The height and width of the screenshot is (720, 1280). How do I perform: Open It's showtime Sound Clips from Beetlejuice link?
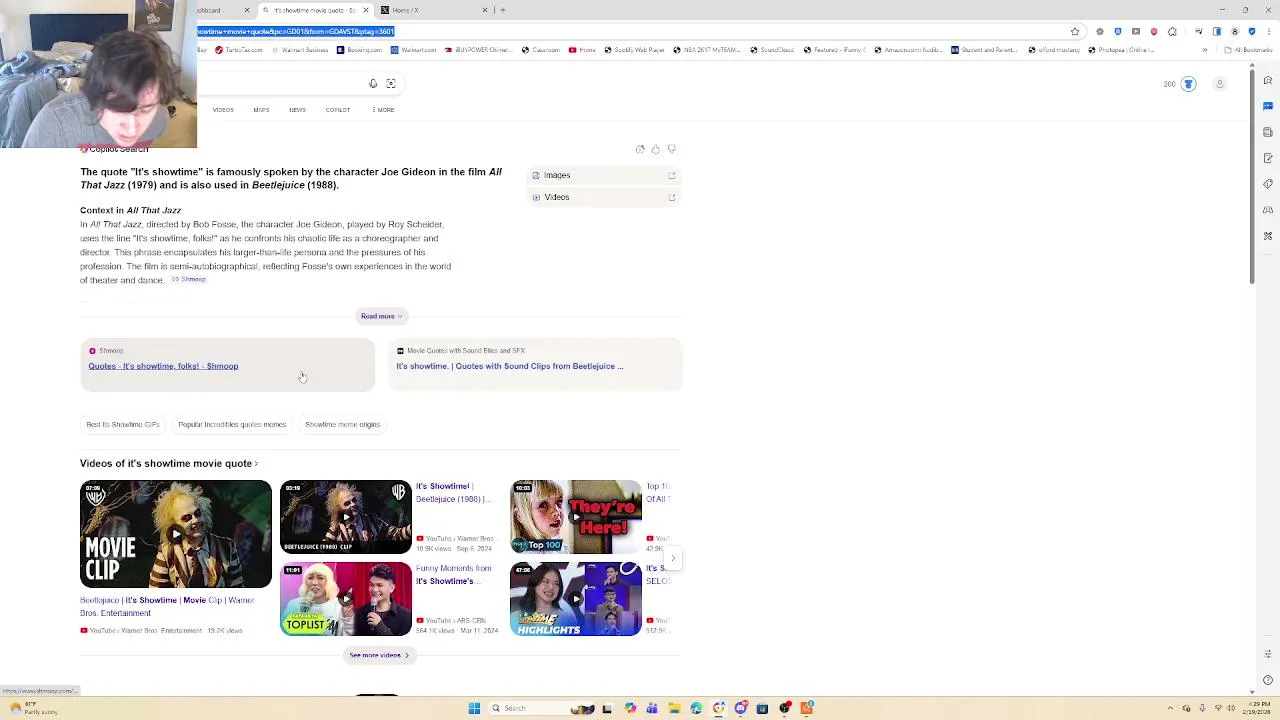tap(509, 366)
